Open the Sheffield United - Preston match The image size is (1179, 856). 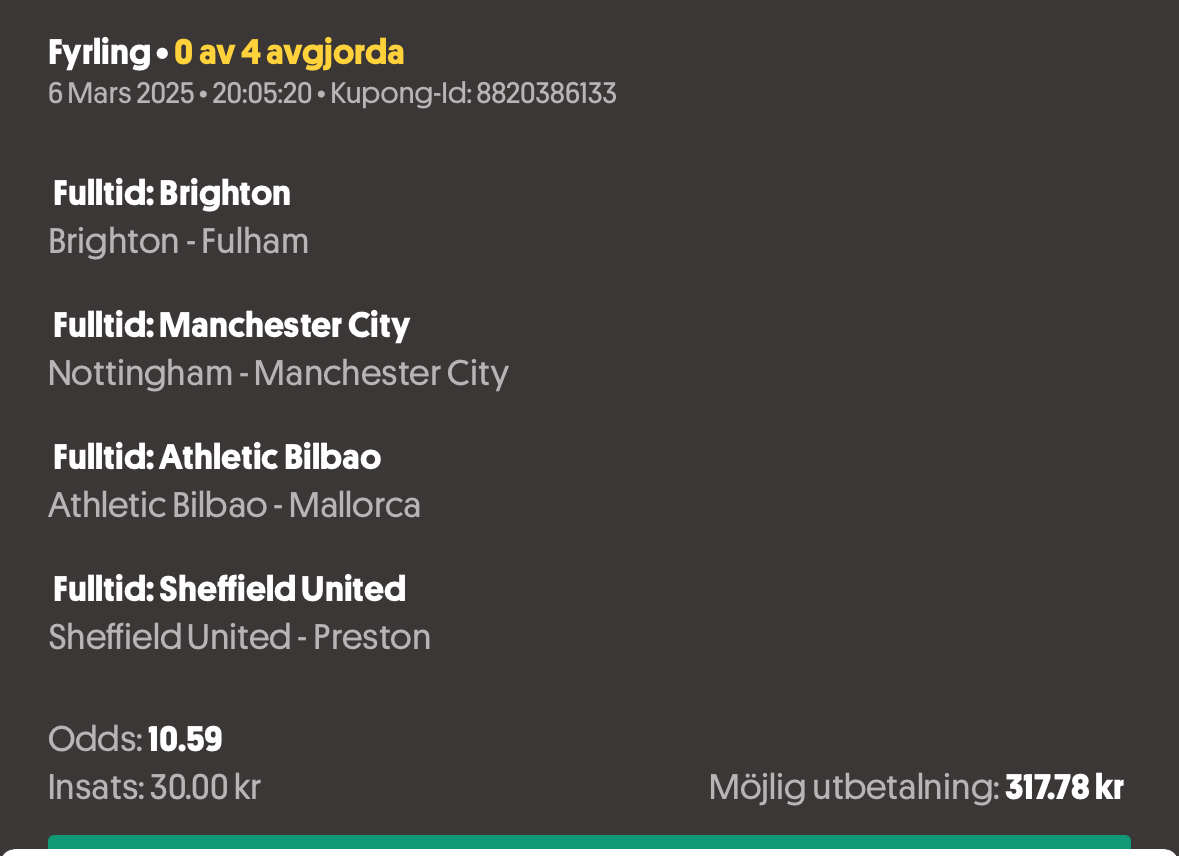coord(239,637)
